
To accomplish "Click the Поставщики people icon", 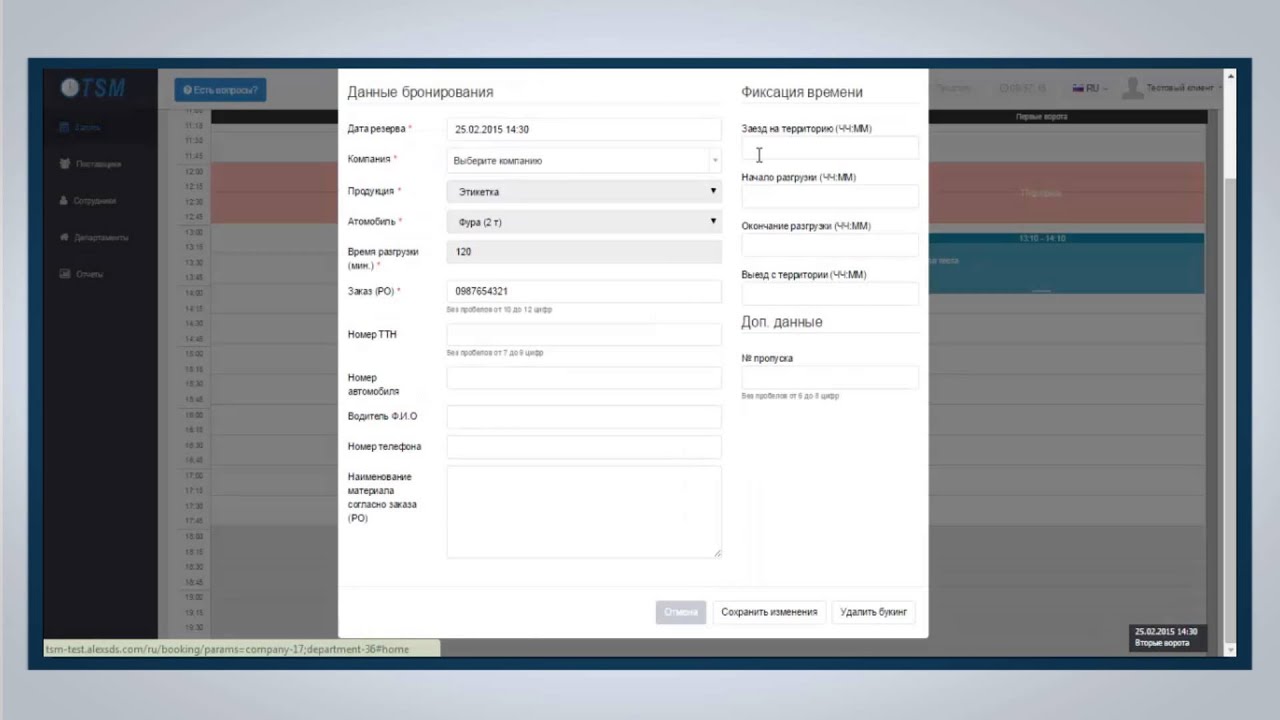I will click(64, 164).
